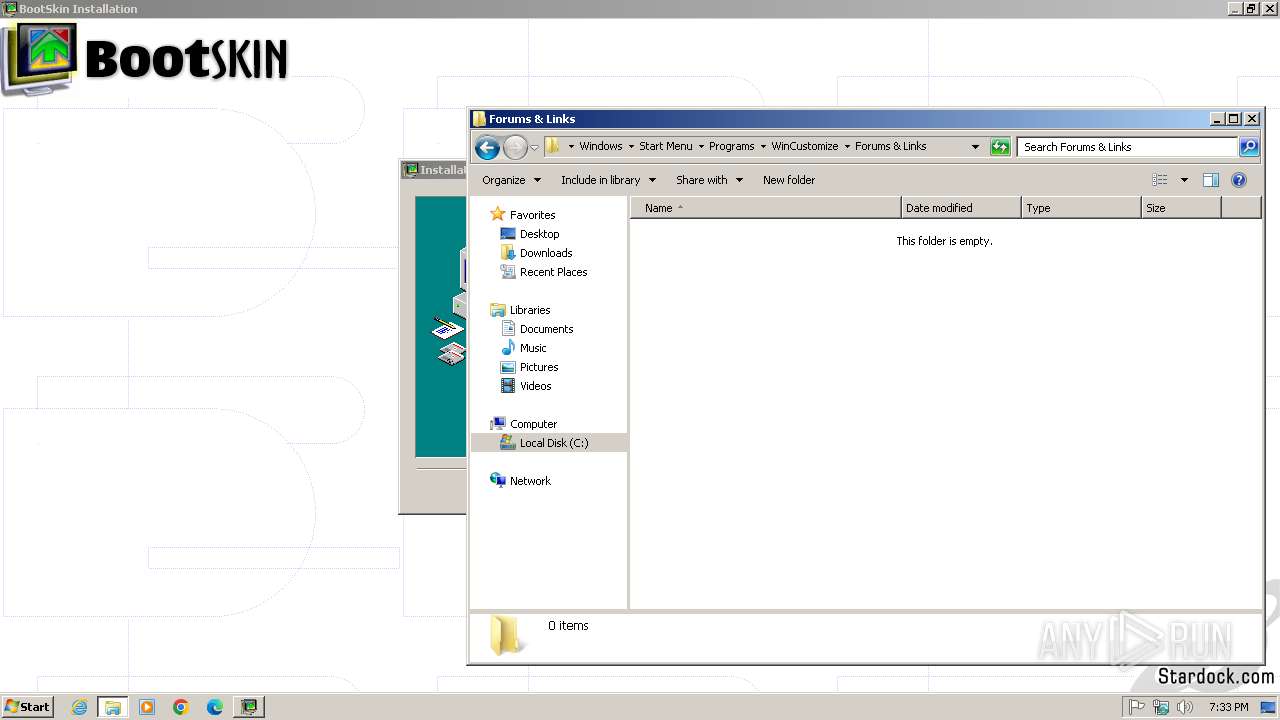Refresh the Forums & Links folder
Screen dimensions: 1280x720
[1000, 147]
